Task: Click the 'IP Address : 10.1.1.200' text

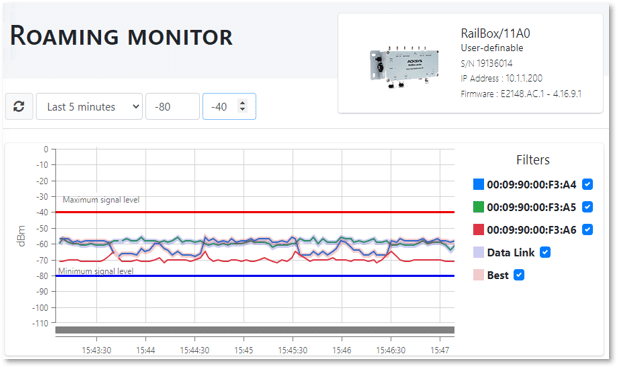Action: click(x=501, y=78)
